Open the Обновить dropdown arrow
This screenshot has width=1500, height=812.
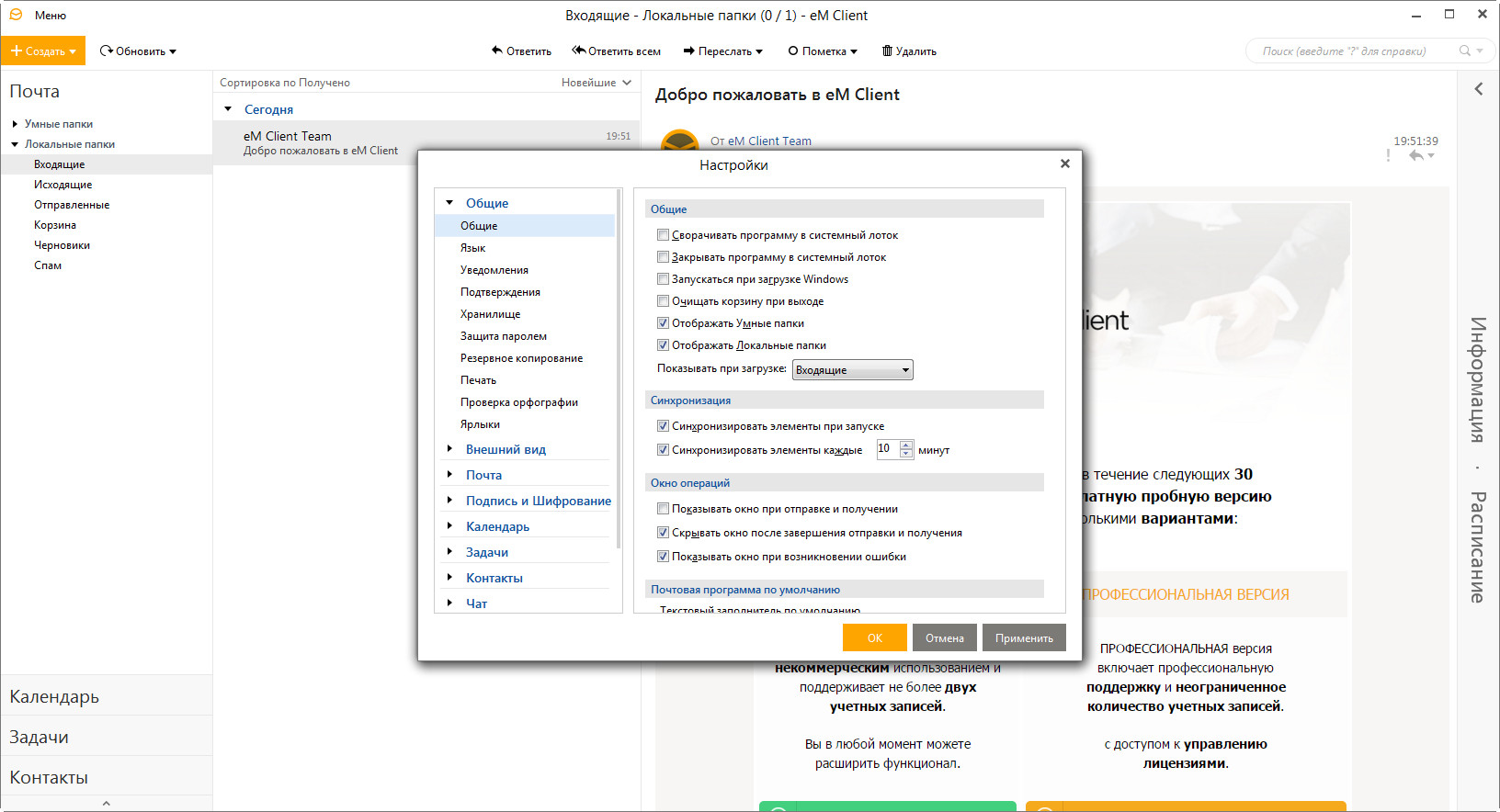tap(173, 51)
